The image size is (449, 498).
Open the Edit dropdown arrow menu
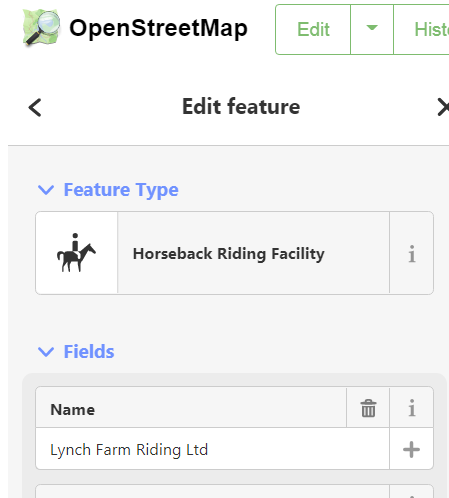point(372,29)
